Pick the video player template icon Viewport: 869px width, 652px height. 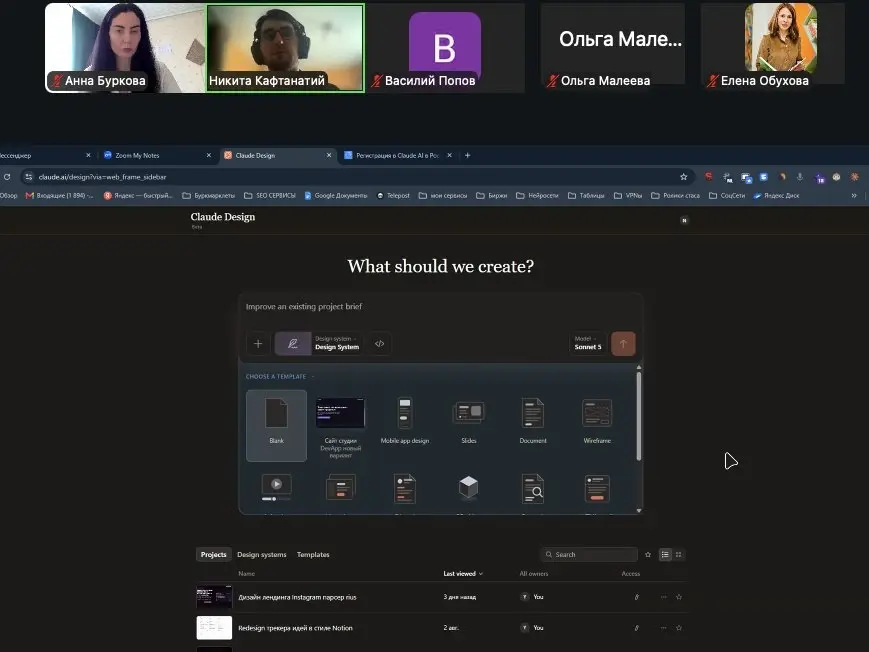coord(276,488)
